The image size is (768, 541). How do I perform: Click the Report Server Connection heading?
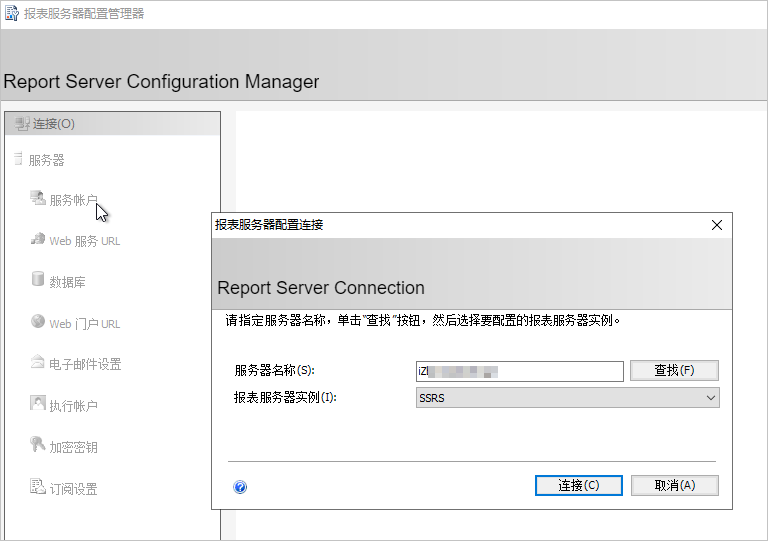(321, 288)
